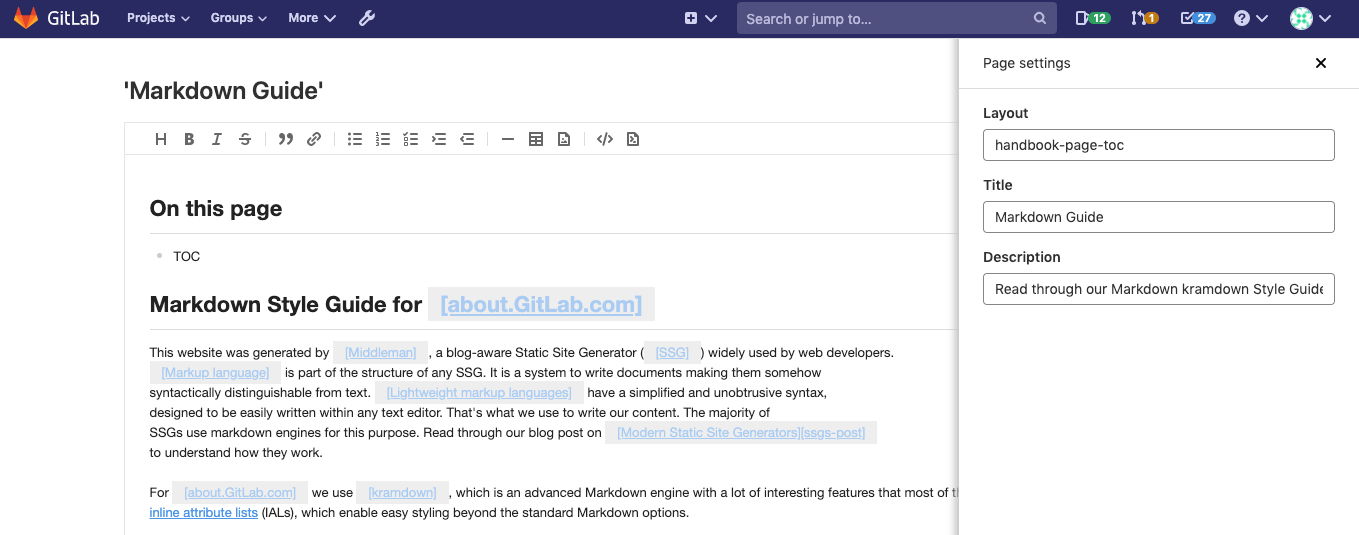Close the Page settings panel
The image size is (1359, 535).
[x=1320, y=63]
